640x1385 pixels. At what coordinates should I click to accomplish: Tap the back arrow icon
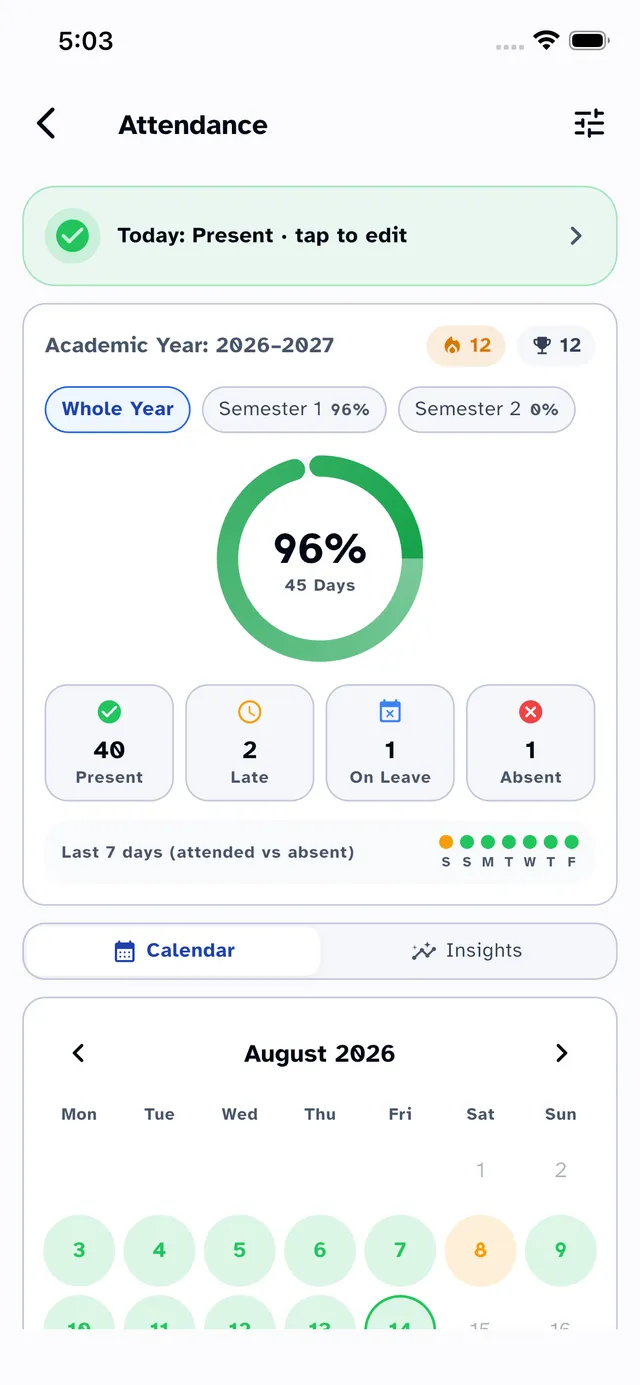coord(46,124)
